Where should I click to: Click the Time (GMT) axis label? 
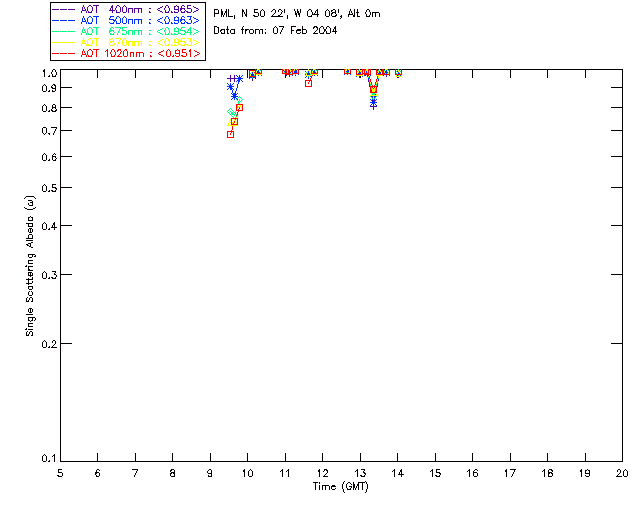pos(340,487)
